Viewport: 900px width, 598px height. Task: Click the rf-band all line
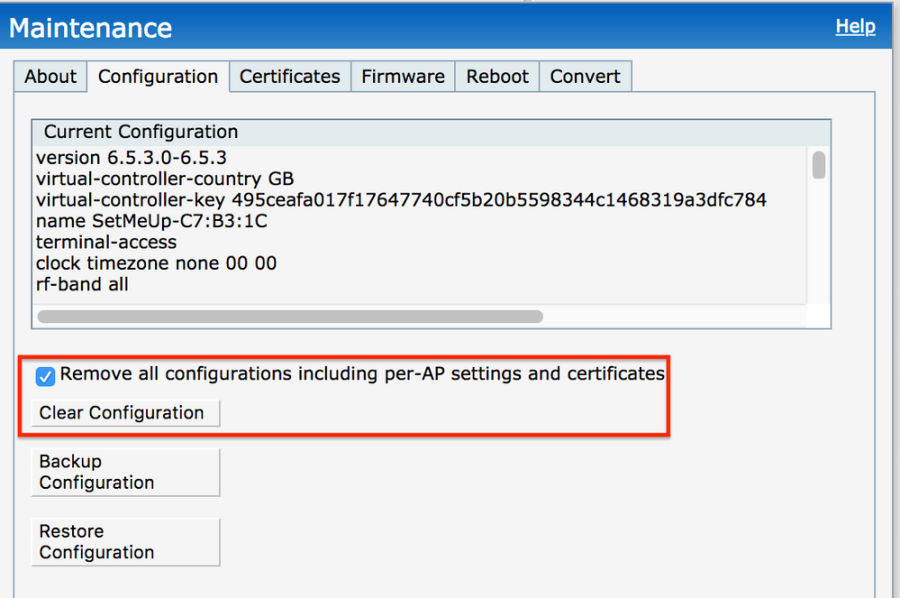coord(82,285)
